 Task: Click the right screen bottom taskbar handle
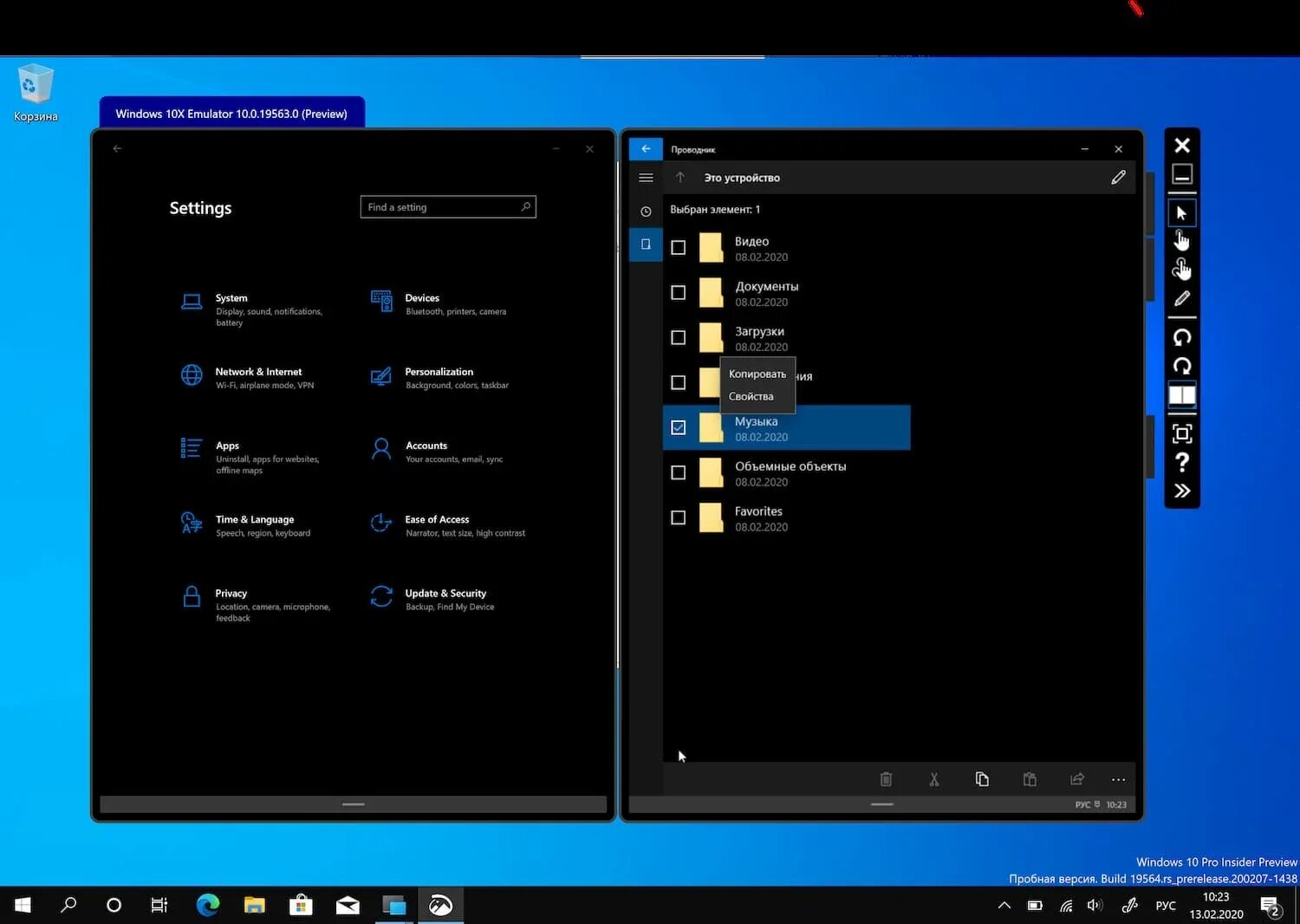pyautogui.click(x=882, y=804)
